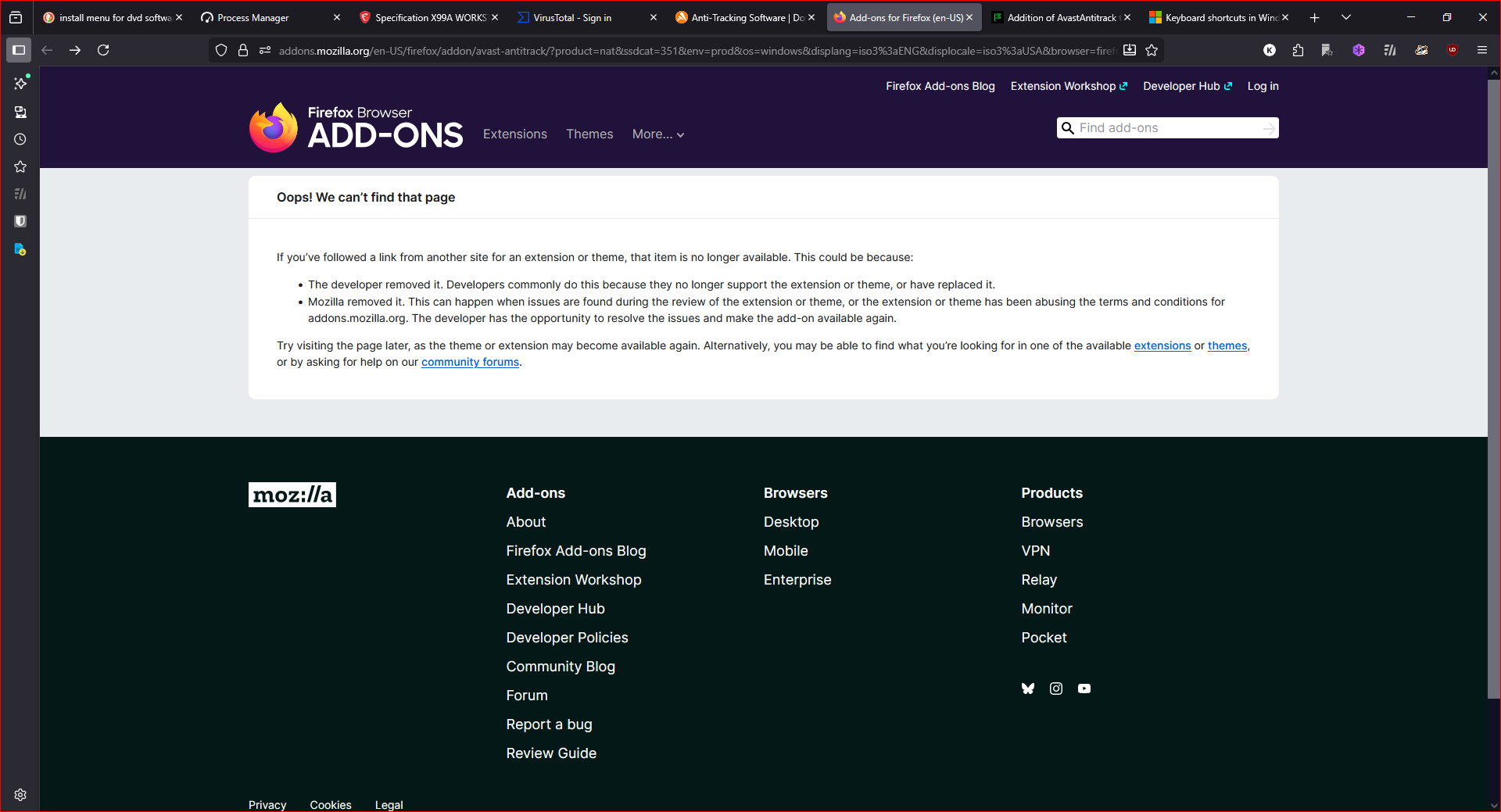Go back one page
Screen dimensions: 1501x812
pos(47,50)
